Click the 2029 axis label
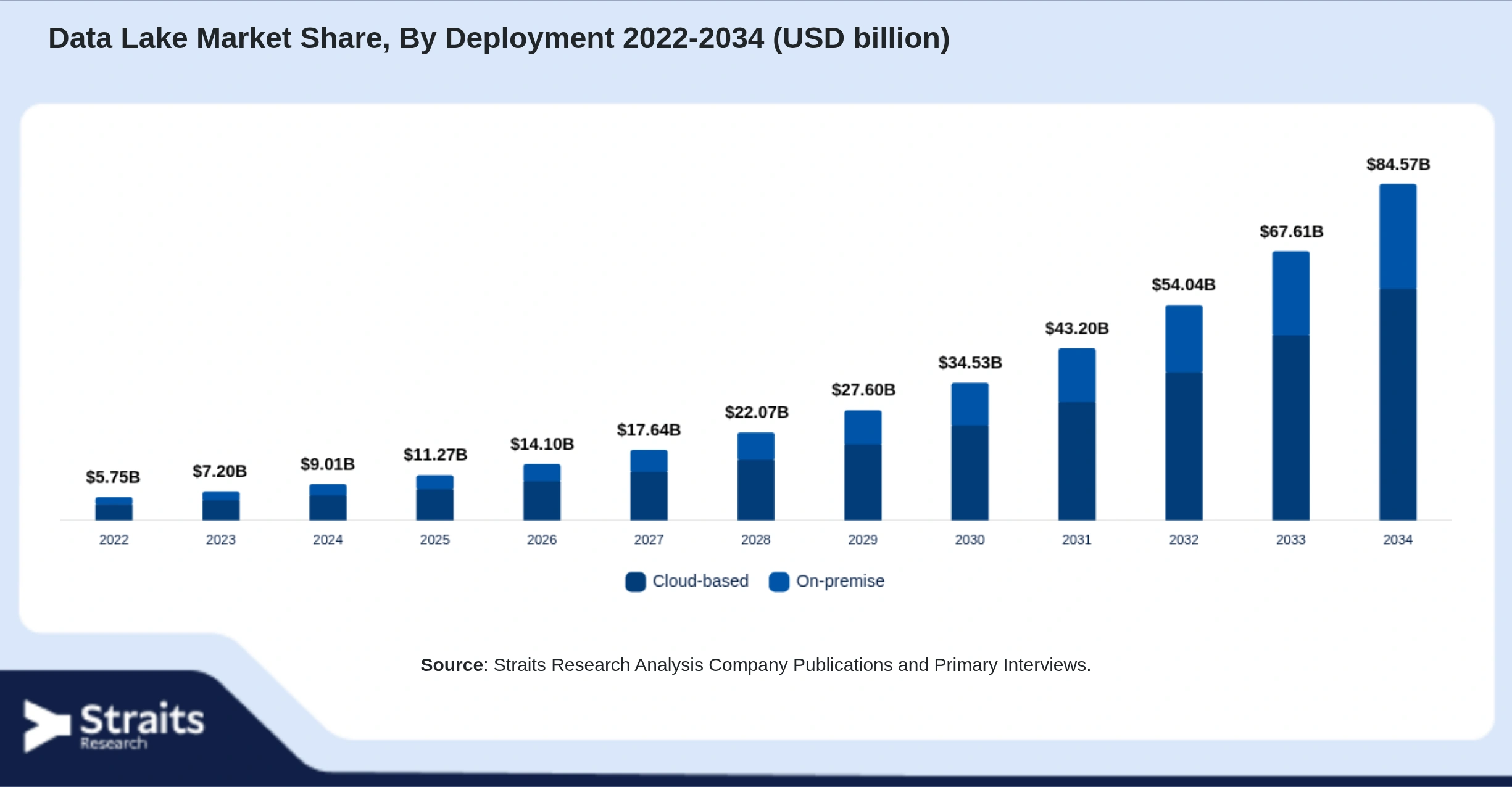This screenshot has height=787, width=1512. coord(863,540)
